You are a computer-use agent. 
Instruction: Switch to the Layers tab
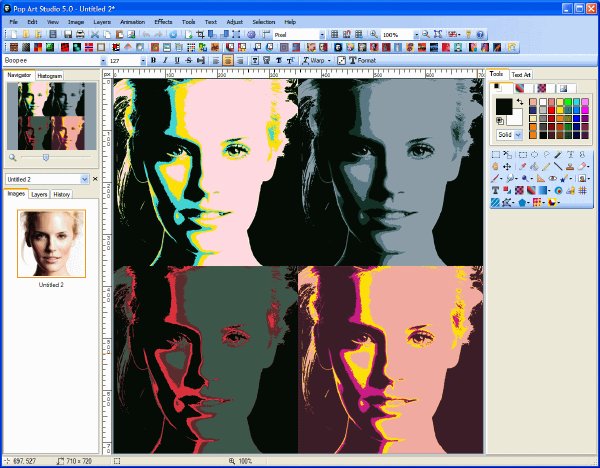[x=39, y=194]
